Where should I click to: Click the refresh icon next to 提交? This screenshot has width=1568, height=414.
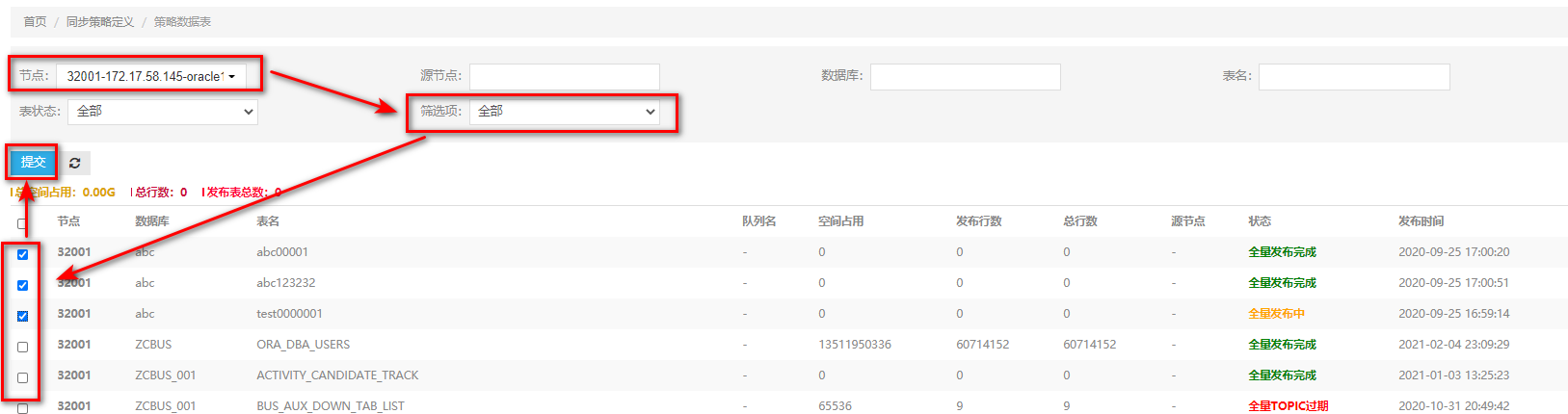(74, 163)
